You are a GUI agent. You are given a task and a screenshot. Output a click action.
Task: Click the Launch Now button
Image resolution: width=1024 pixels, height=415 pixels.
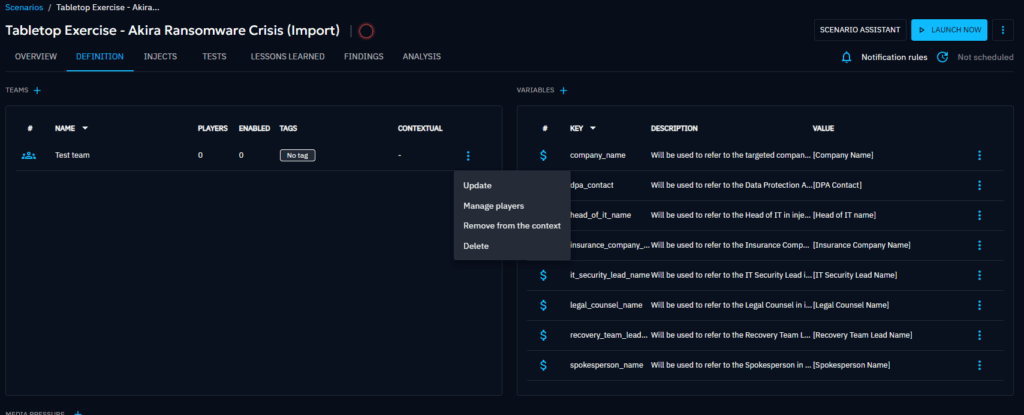pos(949,31)
